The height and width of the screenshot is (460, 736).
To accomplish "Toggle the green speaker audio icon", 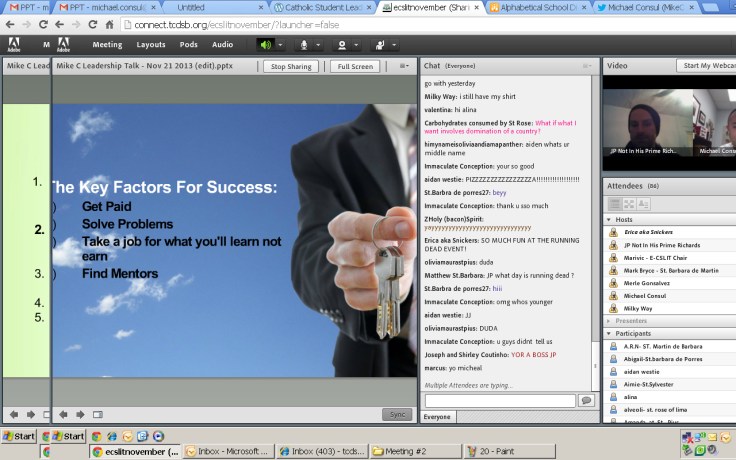I will coord(265,45).
